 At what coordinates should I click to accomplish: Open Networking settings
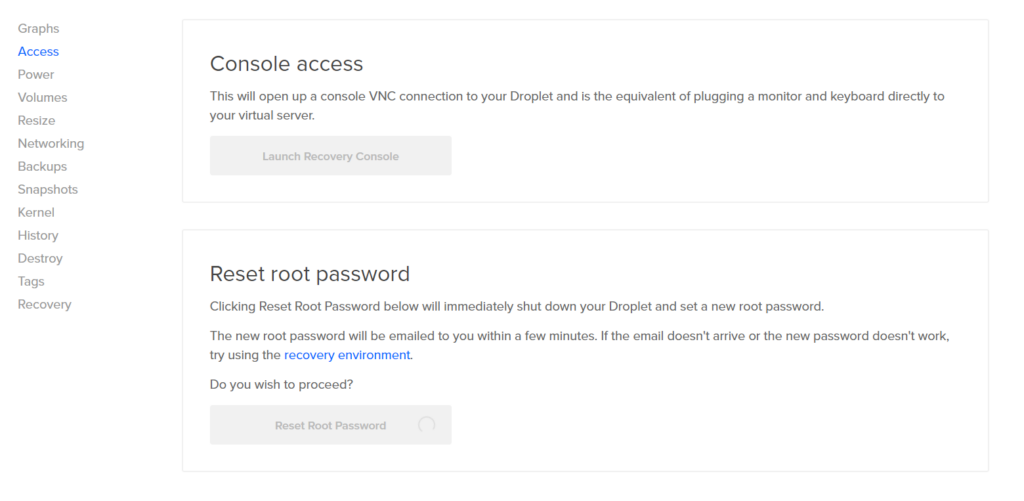pyautogui.click(x=51, y=144)
